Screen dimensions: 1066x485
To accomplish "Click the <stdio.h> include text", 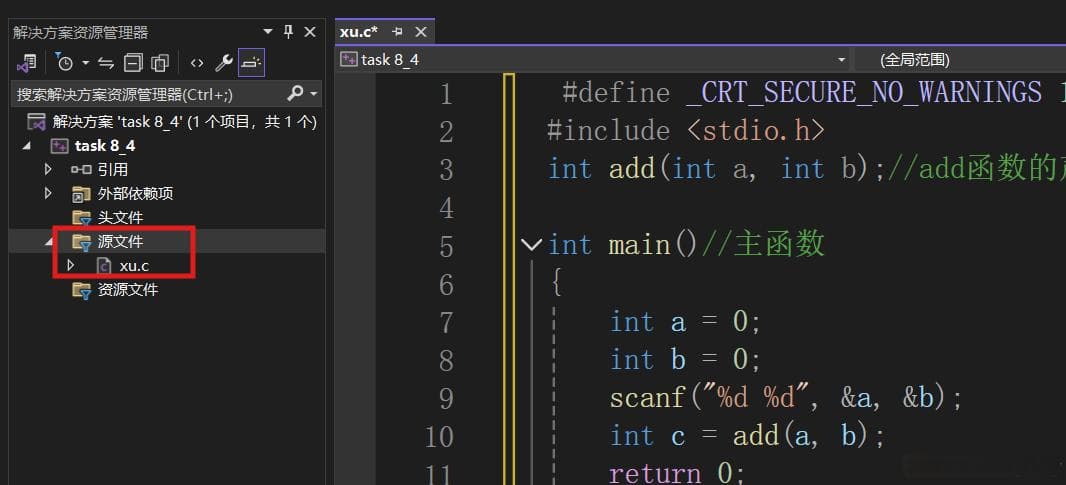I will pyautogui.click(x=757, y=131).
